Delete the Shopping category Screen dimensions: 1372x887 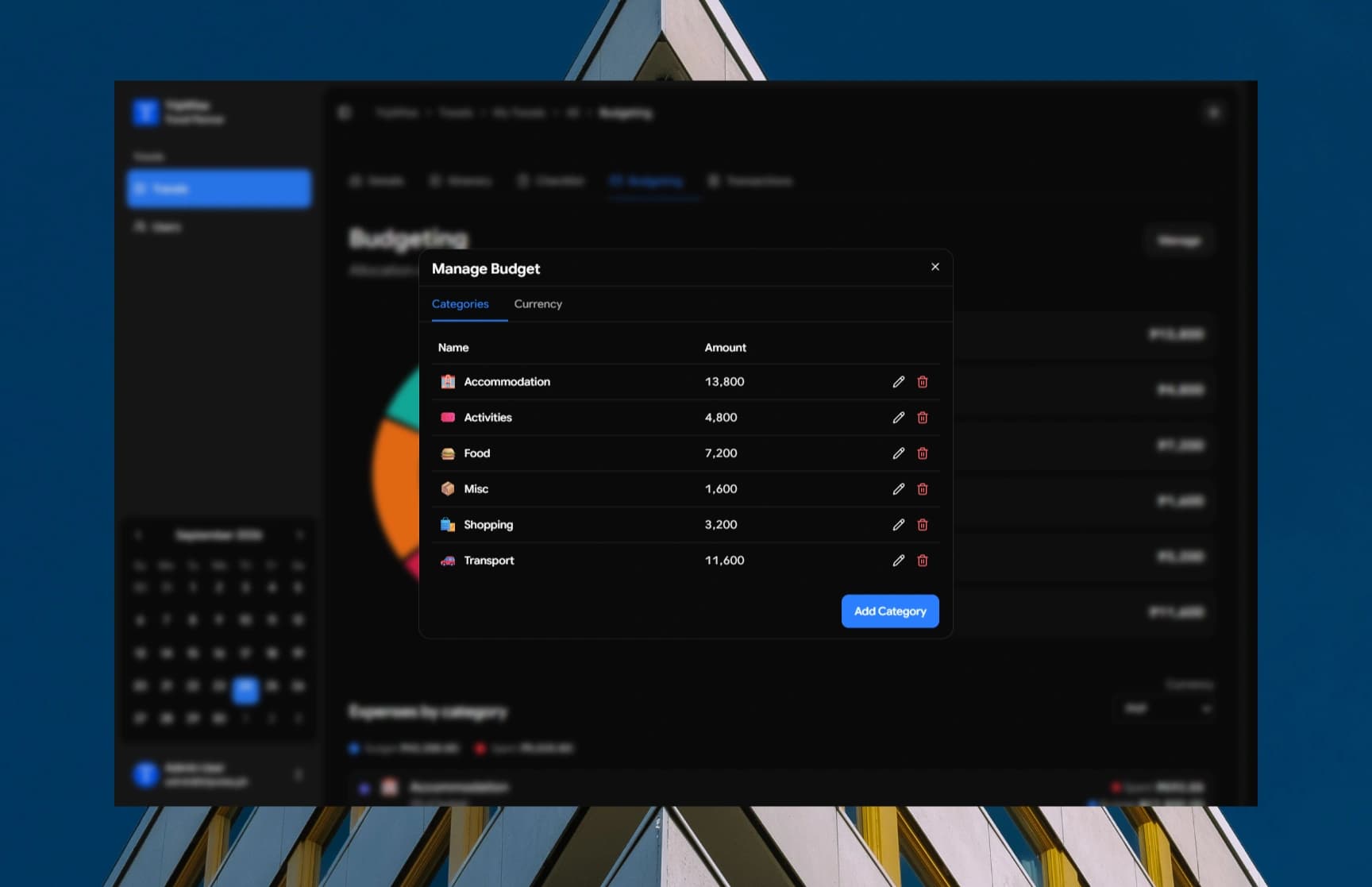(x=923, y=525)
